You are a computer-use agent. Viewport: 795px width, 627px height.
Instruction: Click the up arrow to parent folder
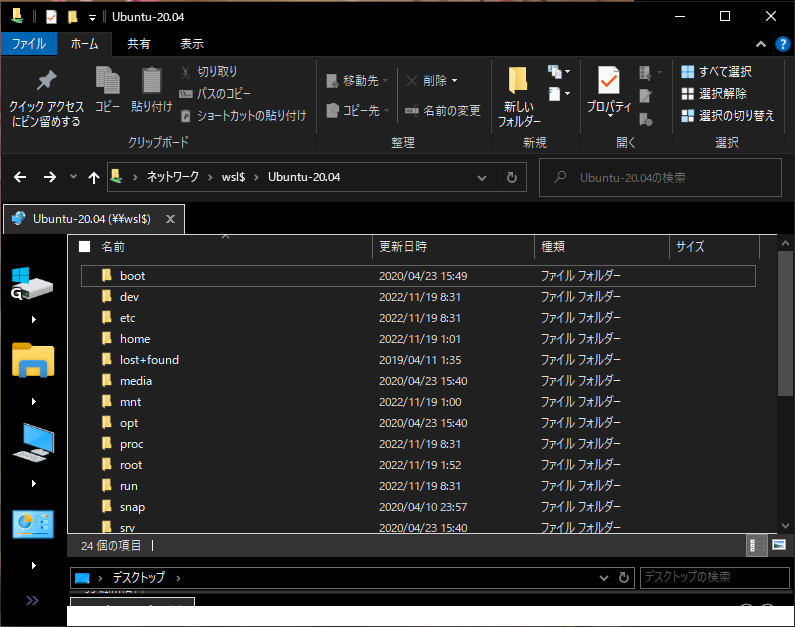tap(94, 177)
